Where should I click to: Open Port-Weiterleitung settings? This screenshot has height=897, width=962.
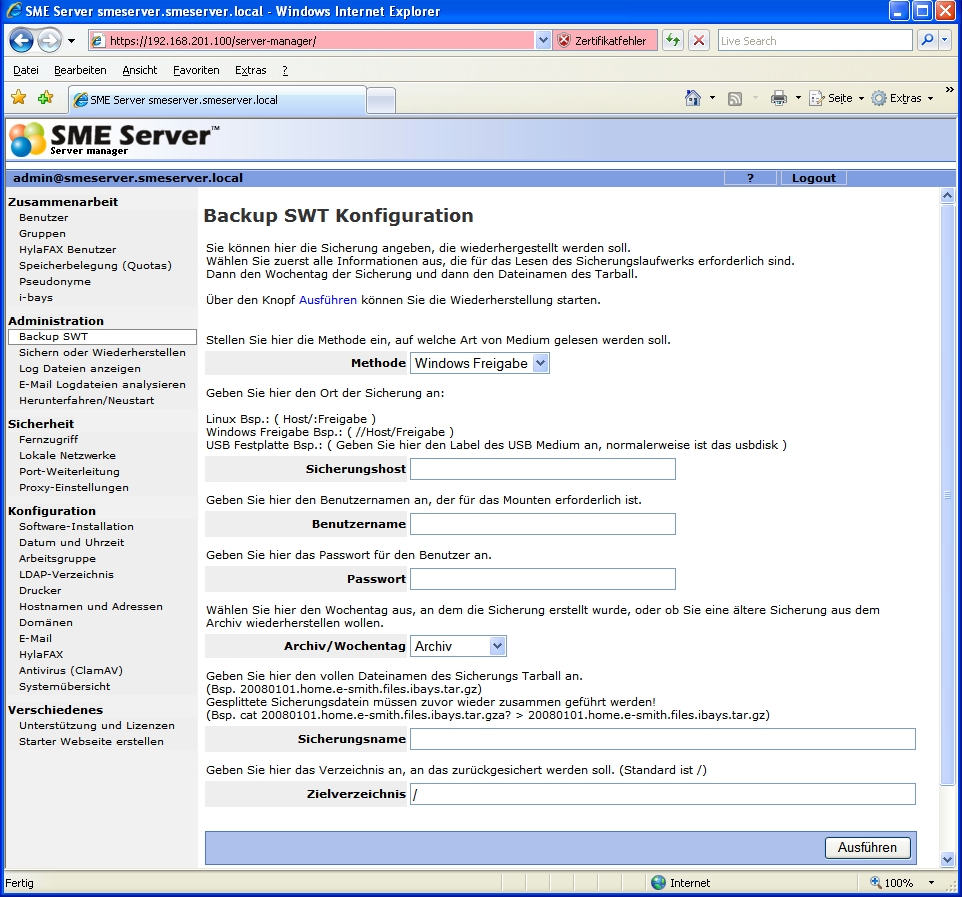69,472
